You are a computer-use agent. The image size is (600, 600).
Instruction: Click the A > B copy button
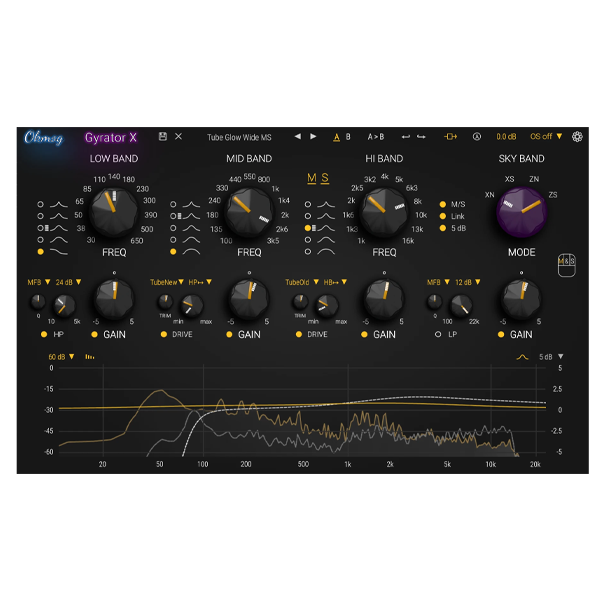pyautogui.click(x=375, y=136)
